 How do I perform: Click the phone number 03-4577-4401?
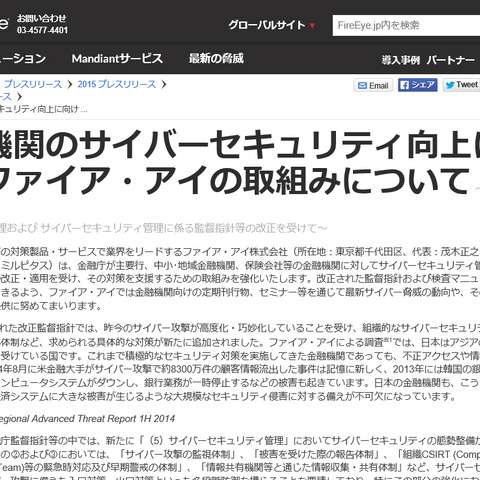(x=42, y=30)
